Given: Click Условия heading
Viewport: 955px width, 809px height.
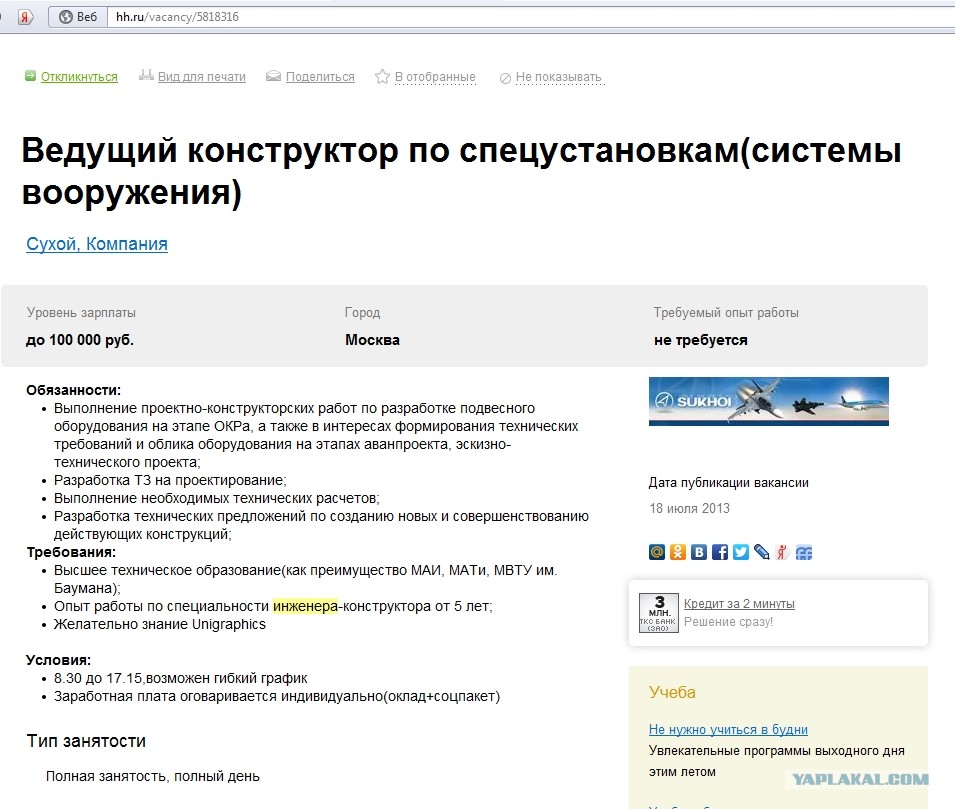Looking at the screenshot, I should (58, 660).
